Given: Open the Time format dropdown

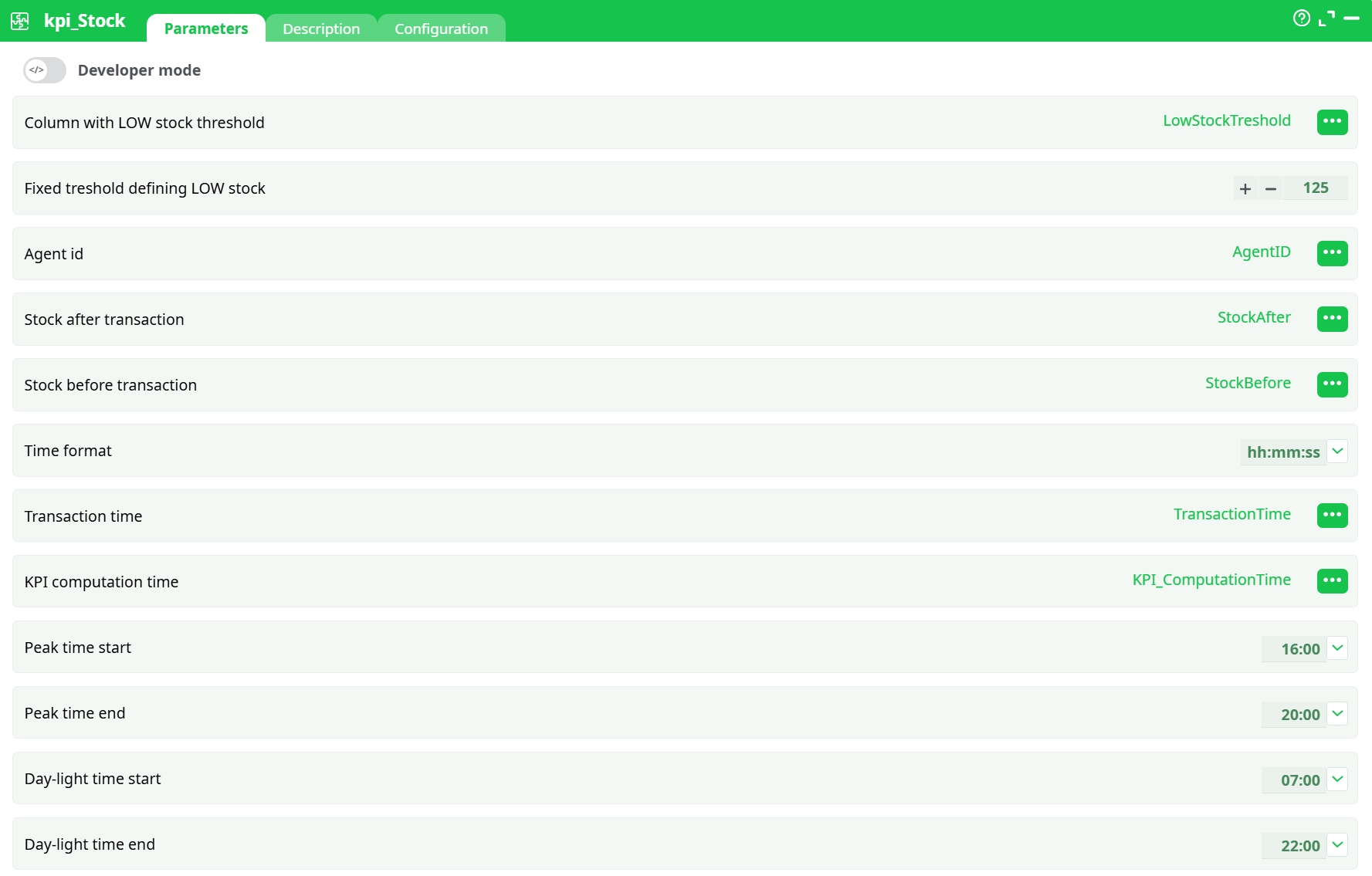Looking at the screenshot, I should tap(1338, 451).
